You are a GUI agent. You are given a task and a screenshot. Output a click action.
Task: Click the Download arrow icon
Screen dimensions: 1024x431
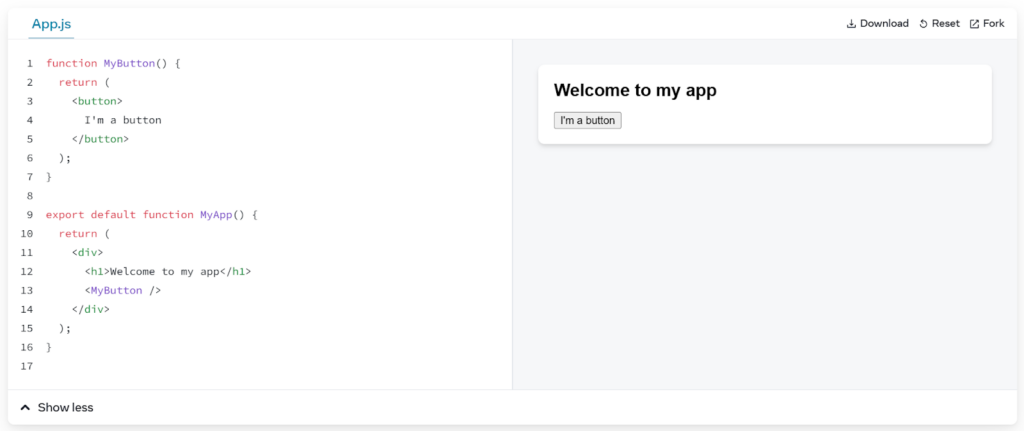(851, 24)
